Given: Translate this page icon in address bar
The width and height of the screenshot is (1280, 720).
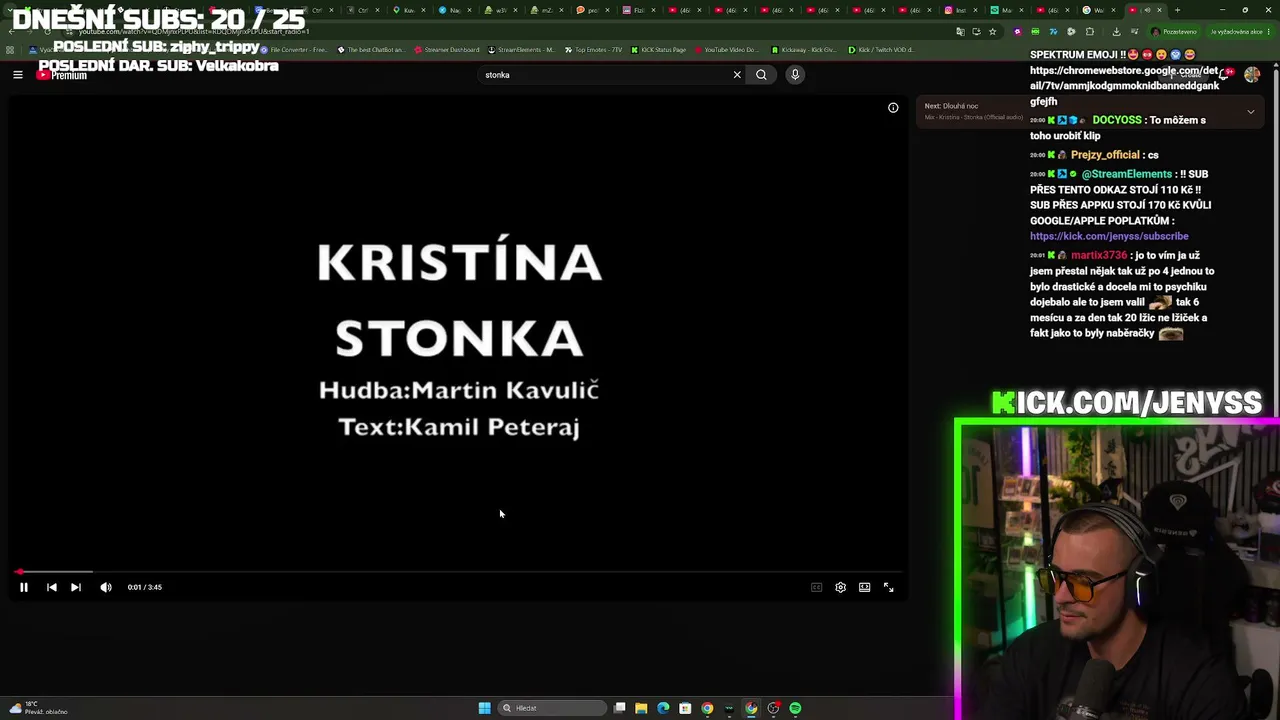Looking at the screenshot, I should [x=960, y=31].
